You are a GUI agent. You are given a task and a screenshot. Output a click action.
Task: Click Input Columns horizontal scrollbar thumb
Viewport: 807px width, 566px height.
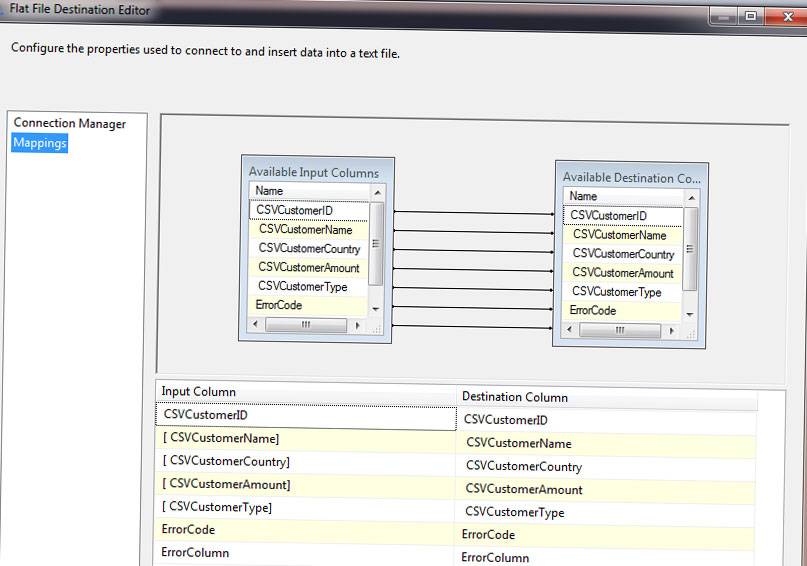tap(306, 325)
